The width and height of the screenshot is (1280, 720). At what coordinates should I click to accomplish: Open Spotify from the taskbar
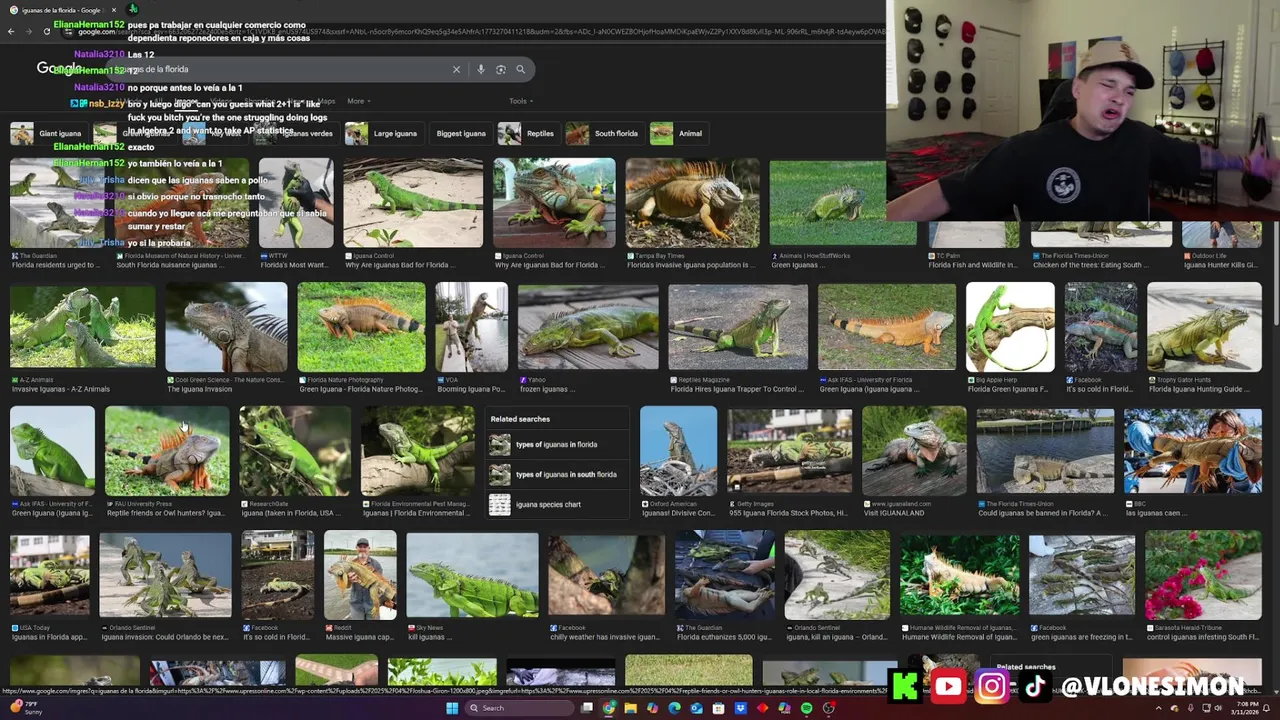point(806,708)
